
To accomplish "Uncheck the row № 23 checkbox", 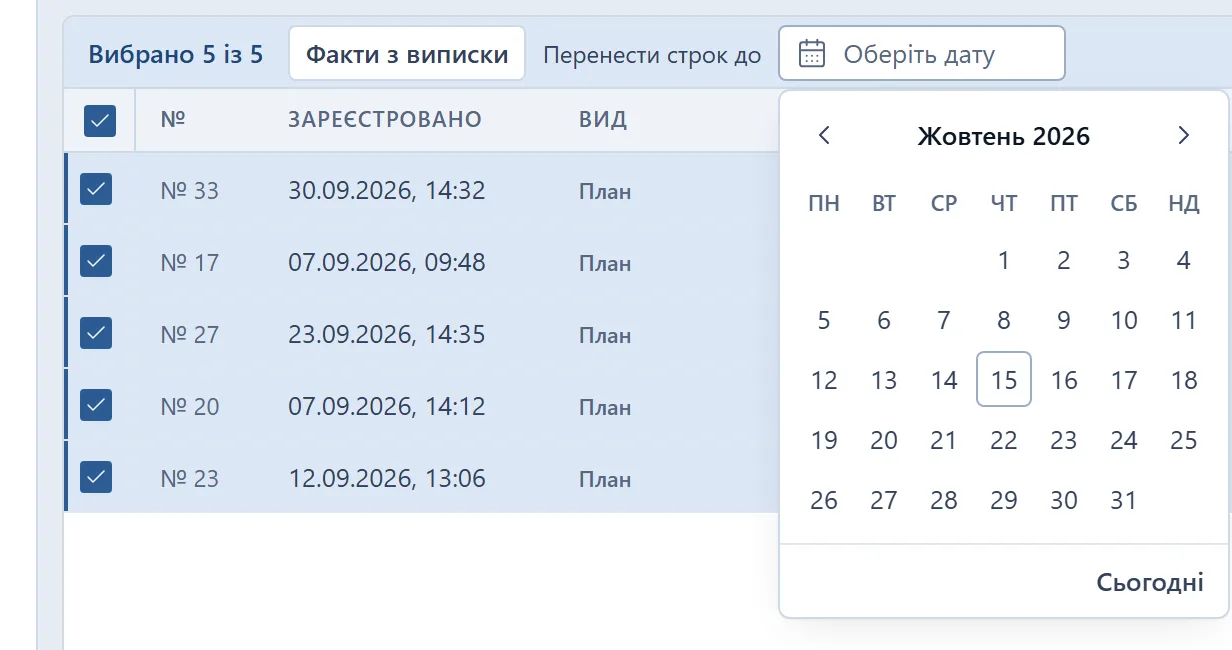I will point(96,477).
